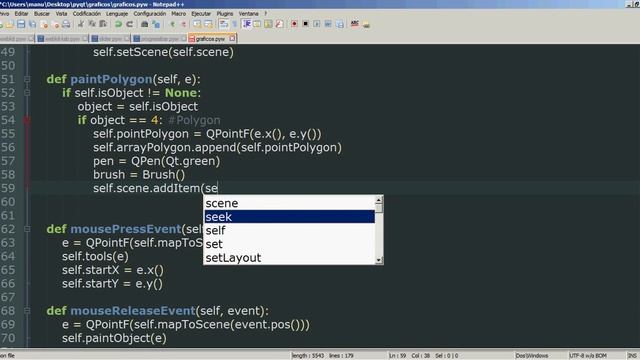Click the user defined language icon
The width and height of the screenshot is (640, 360).
click(257, 24)
